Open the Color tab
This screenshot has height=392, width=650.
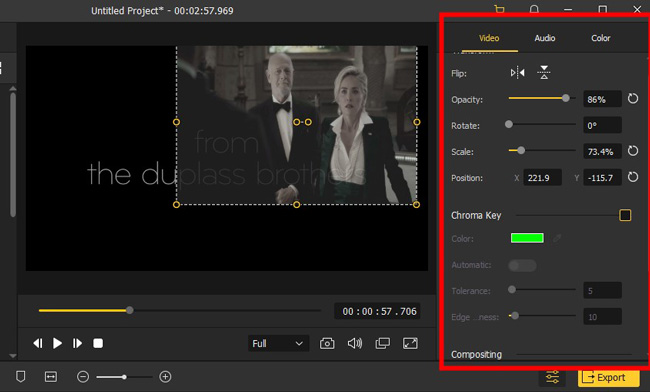601,38
